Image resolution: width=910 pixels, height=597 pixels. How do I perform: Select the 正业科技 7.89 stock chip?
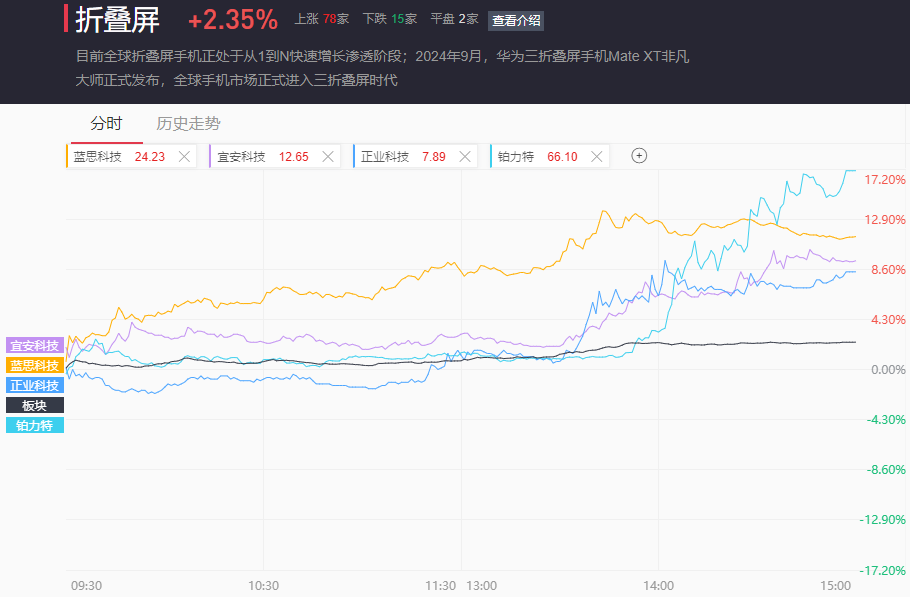pyautogui.click(x=416, y=157)
